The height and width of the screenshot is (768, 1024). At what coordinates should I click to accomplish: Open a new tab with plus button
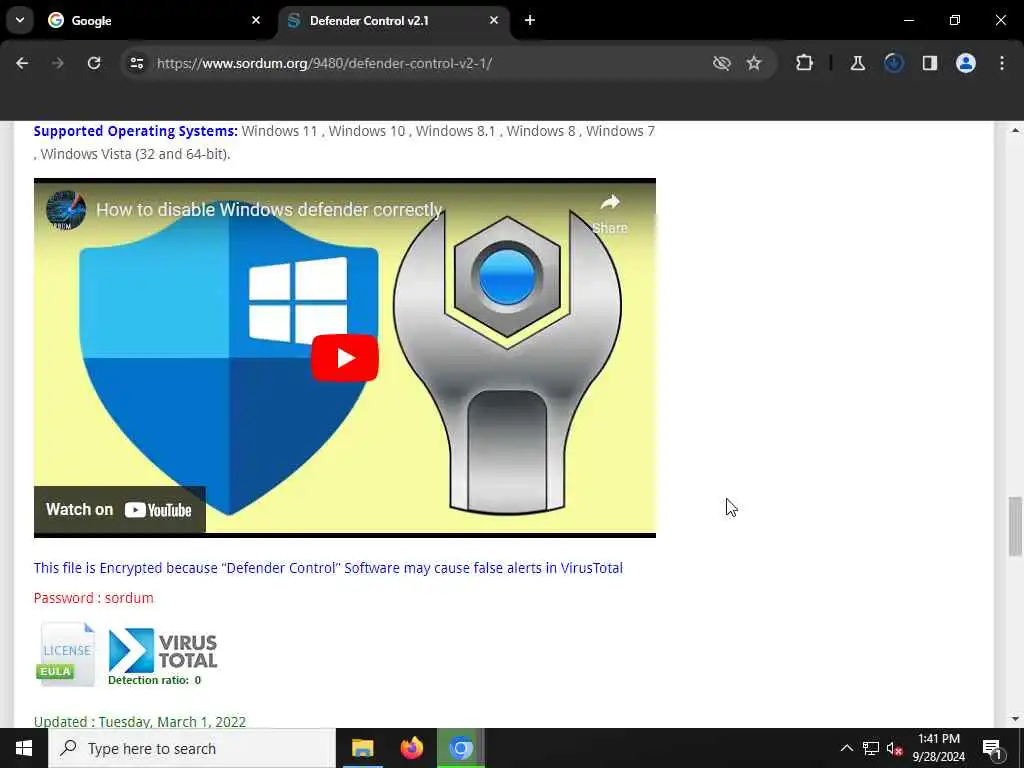pos(530,20)
